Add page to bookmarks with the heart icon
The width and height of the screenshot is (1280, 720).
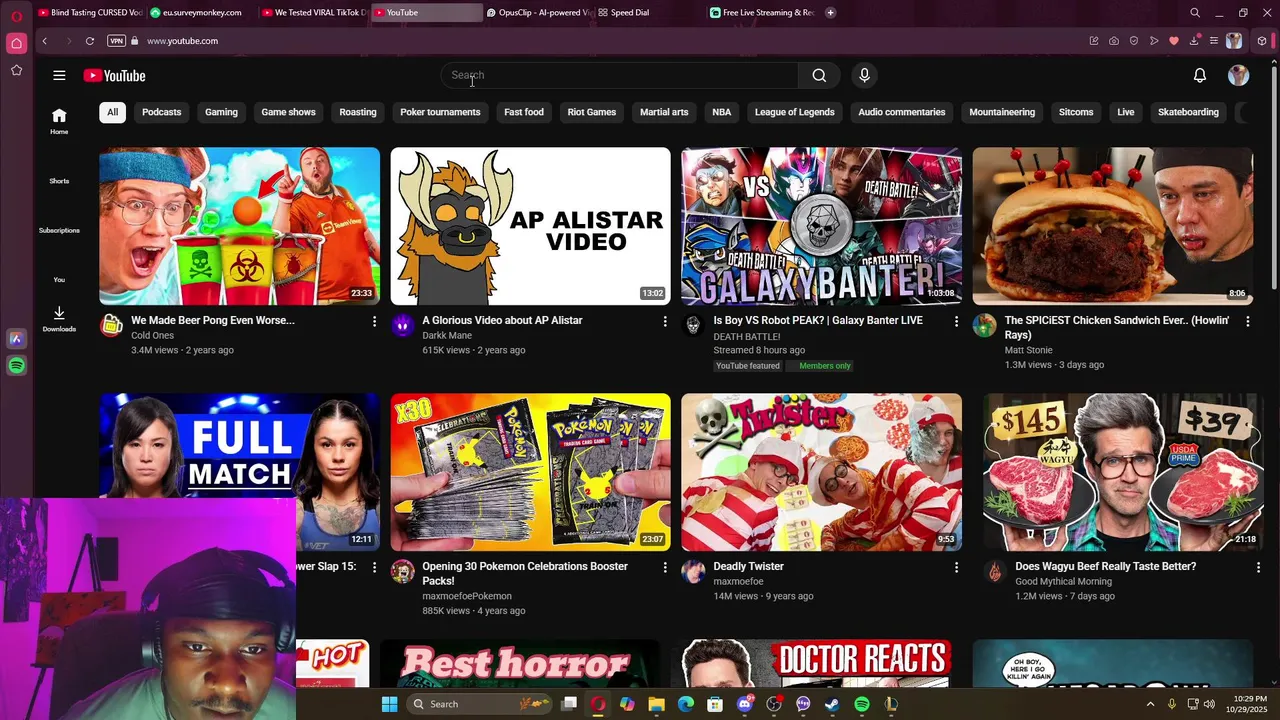(x=1174, y=41)
